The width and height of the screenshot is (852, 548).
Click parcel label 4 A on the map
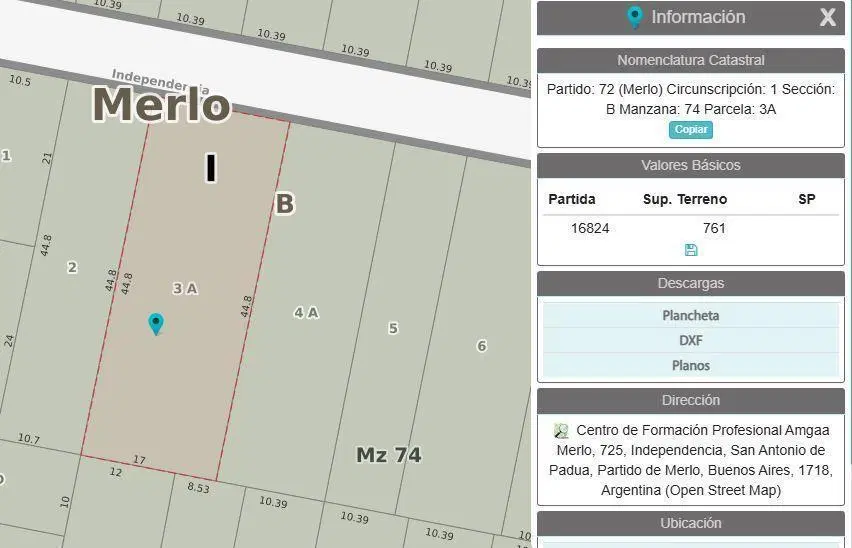click(x=306, y=313)
